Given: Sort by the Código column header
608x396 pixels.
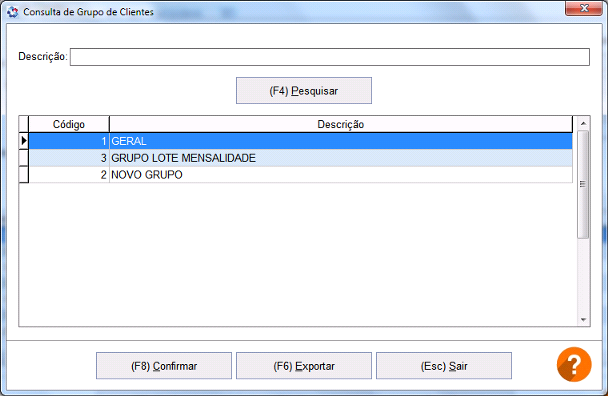Looking at the screenshot, I should (69, 125).
